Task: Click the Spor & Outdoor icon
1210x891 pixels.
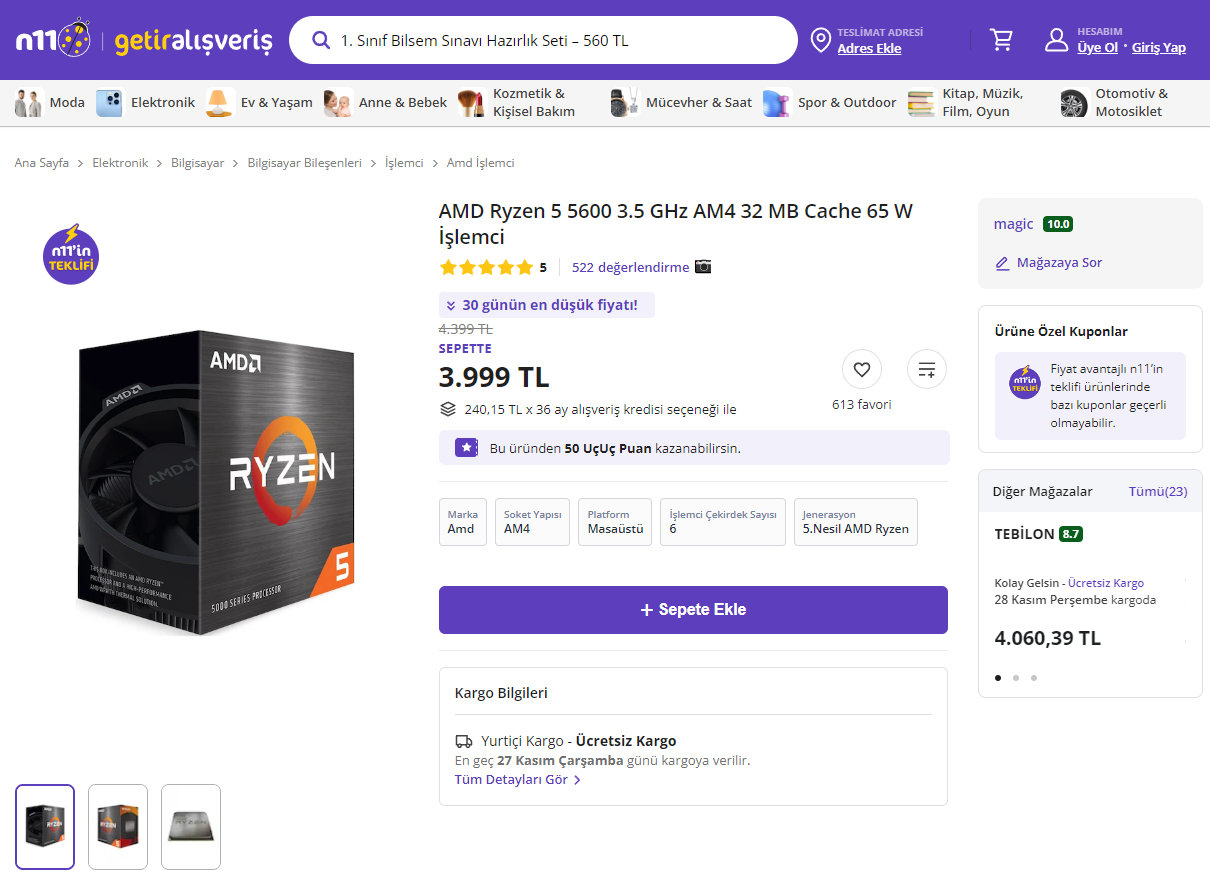Action: [777, 103]
